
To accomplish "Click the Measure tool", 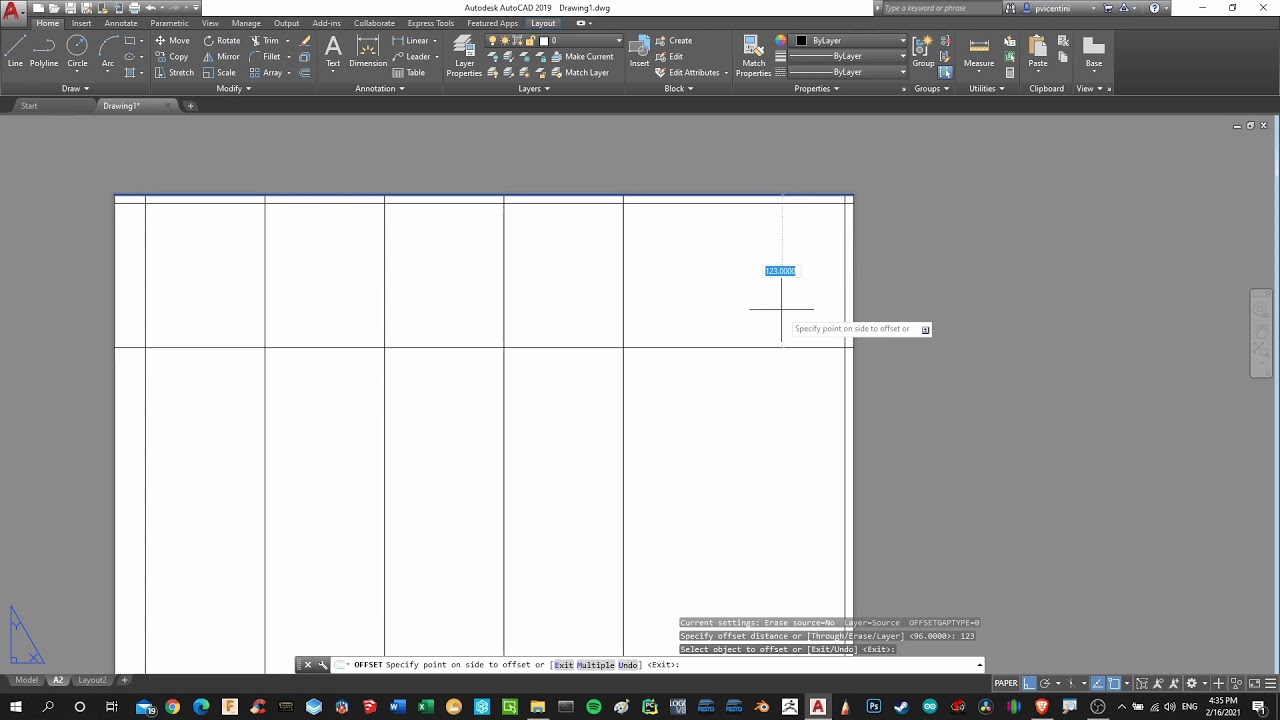I will click(x=979, y=51).
